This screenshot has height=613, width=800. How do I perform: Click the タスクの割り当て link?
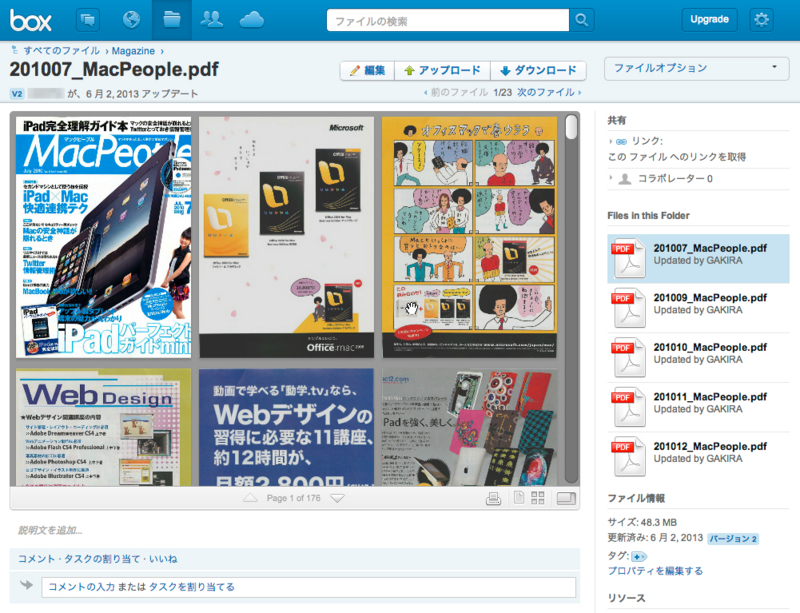click(x=102, y=559)
